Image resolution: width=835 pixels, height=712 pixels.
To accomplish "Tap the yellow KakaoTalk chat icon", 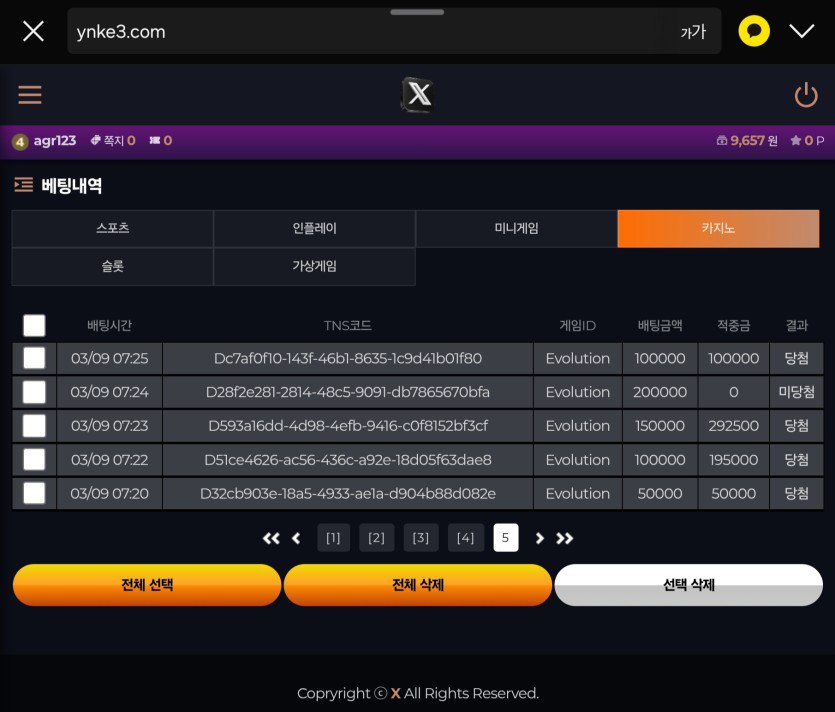I will tap(754, 31).
